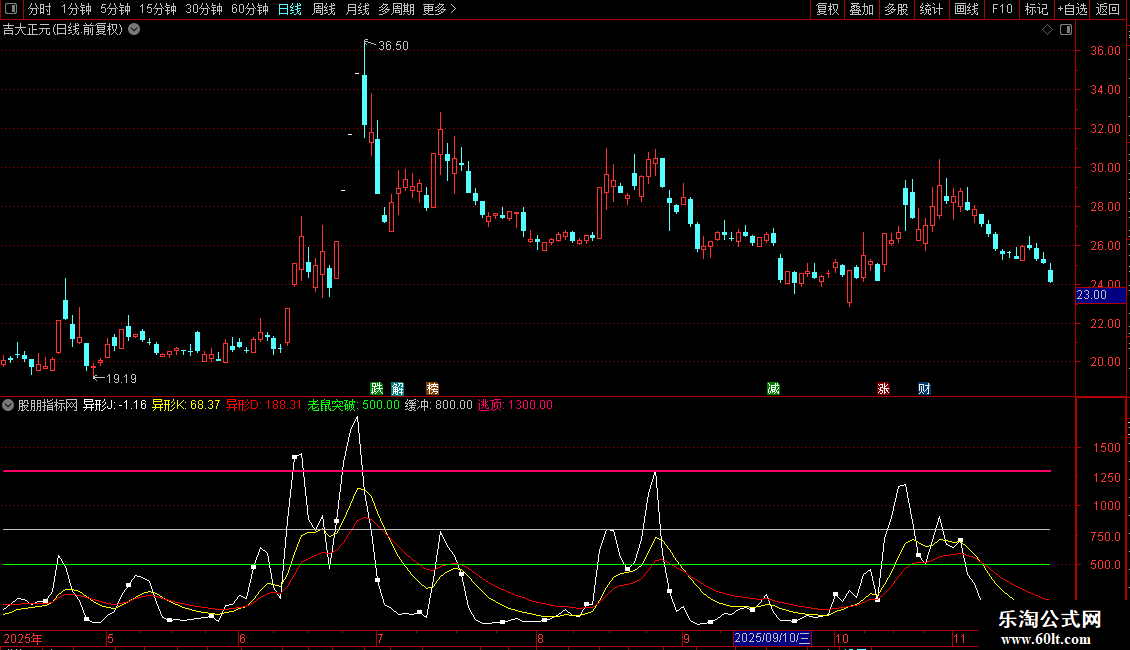Click the blue 财 event marker

pos(924,388)
